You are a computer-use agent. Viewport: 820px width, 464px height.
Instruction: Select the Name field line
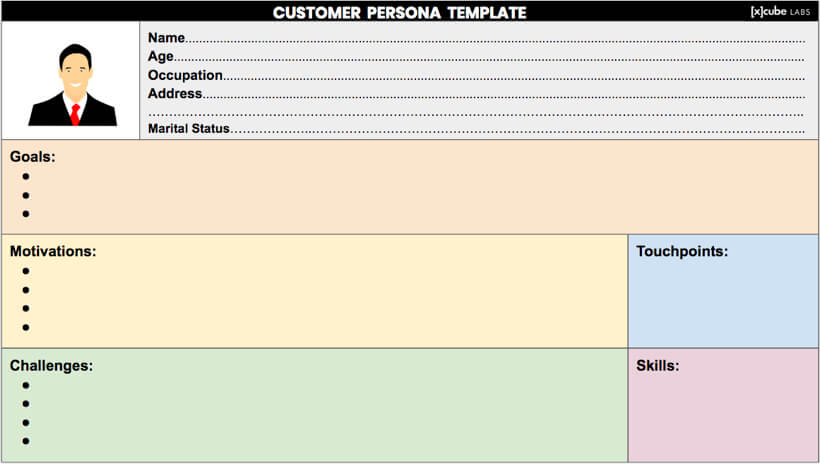(476, 38)
